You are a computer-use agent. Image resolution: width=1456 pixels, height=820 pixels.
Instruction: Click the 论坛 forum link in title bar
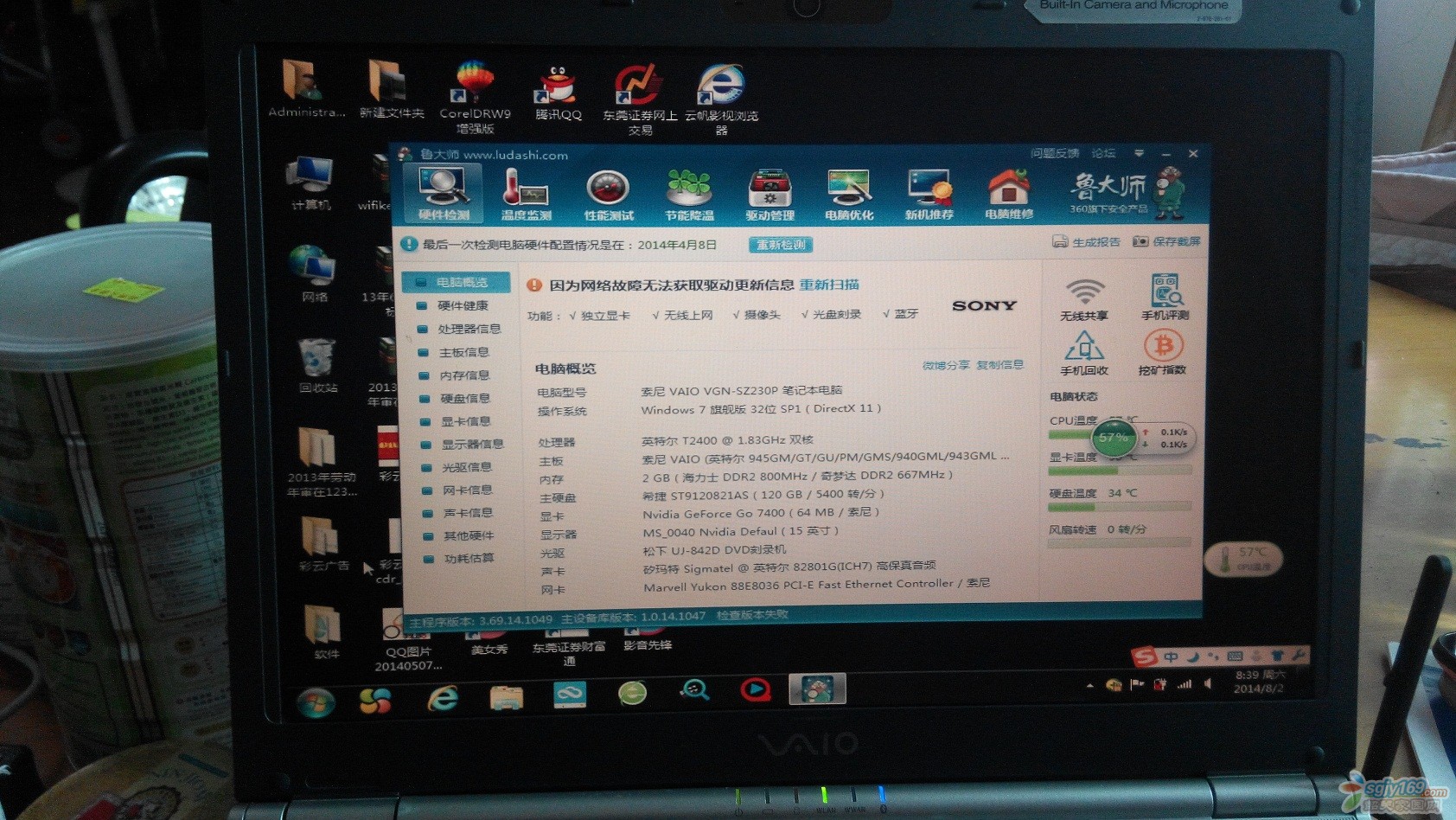1103,153
